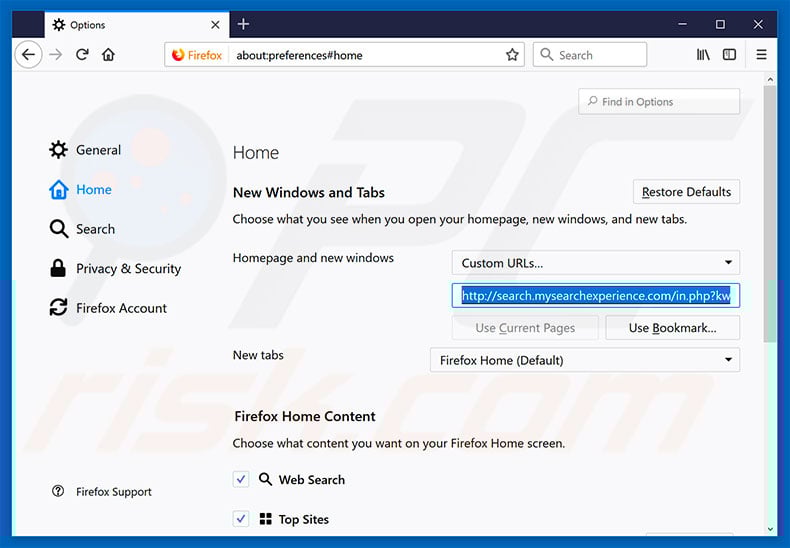
Task: Open the General settings category
Action: point(85,150)
